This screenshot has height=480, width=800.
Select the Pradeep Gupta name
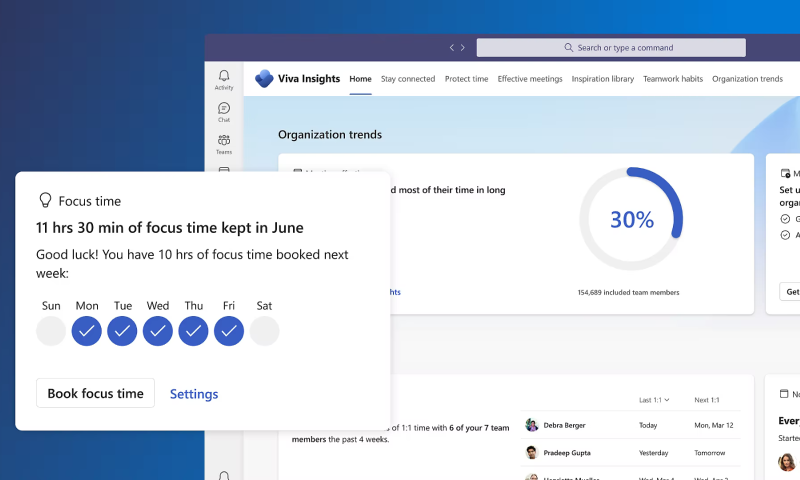[567, 452]
